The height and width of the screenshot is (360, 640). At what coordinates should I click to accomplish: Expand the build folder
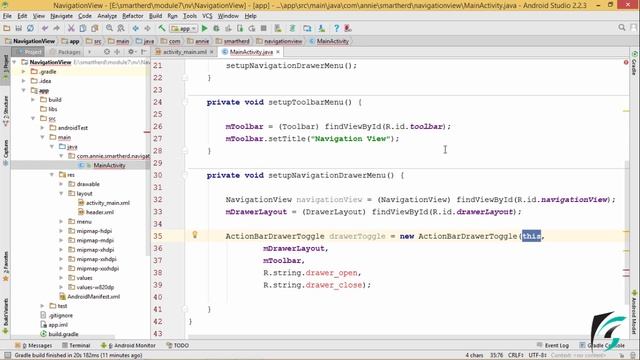(x=33, y=100)
